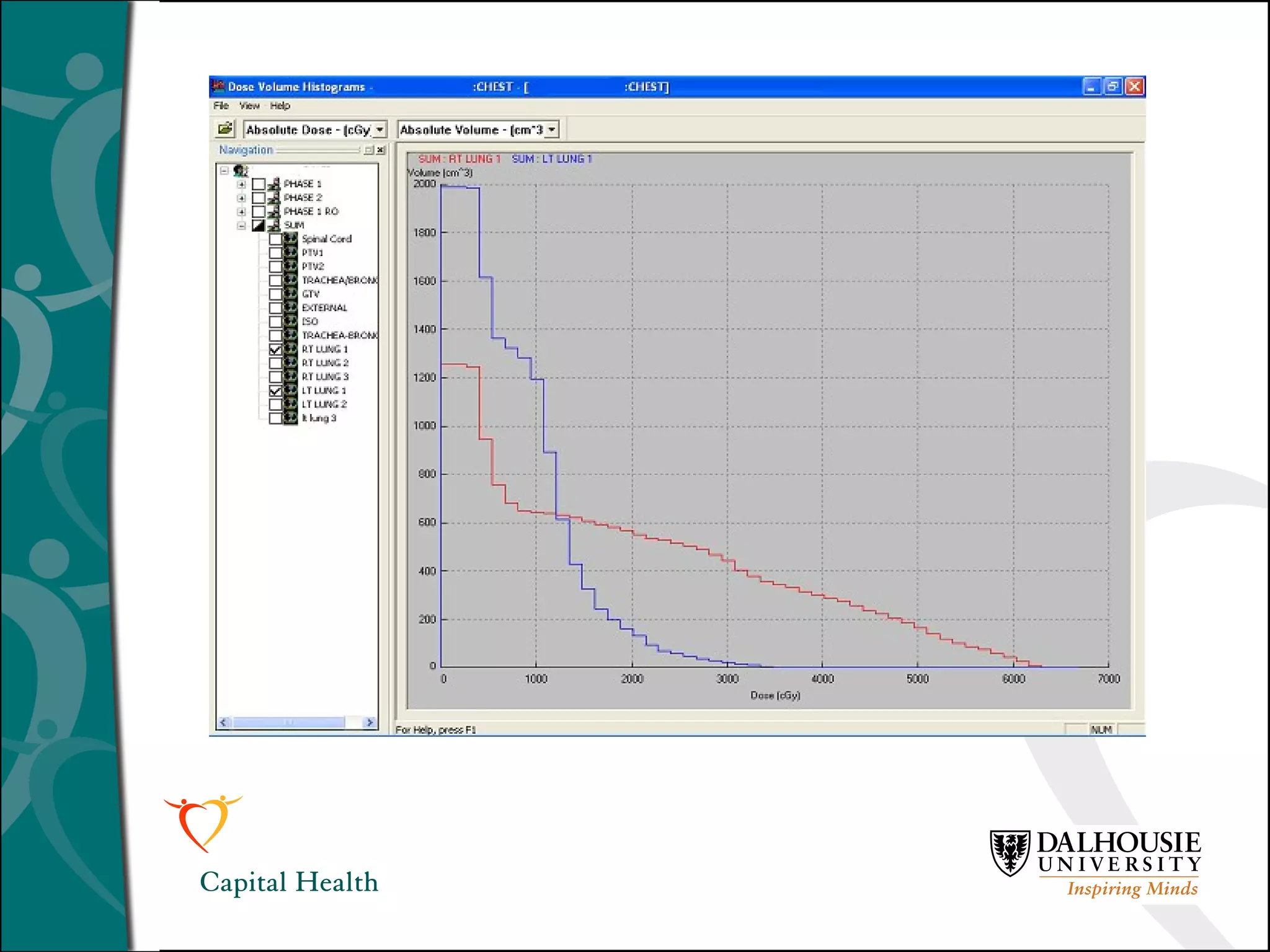Click the SUM : LT LUNG 1 legend label

click(x=552, y=159)
